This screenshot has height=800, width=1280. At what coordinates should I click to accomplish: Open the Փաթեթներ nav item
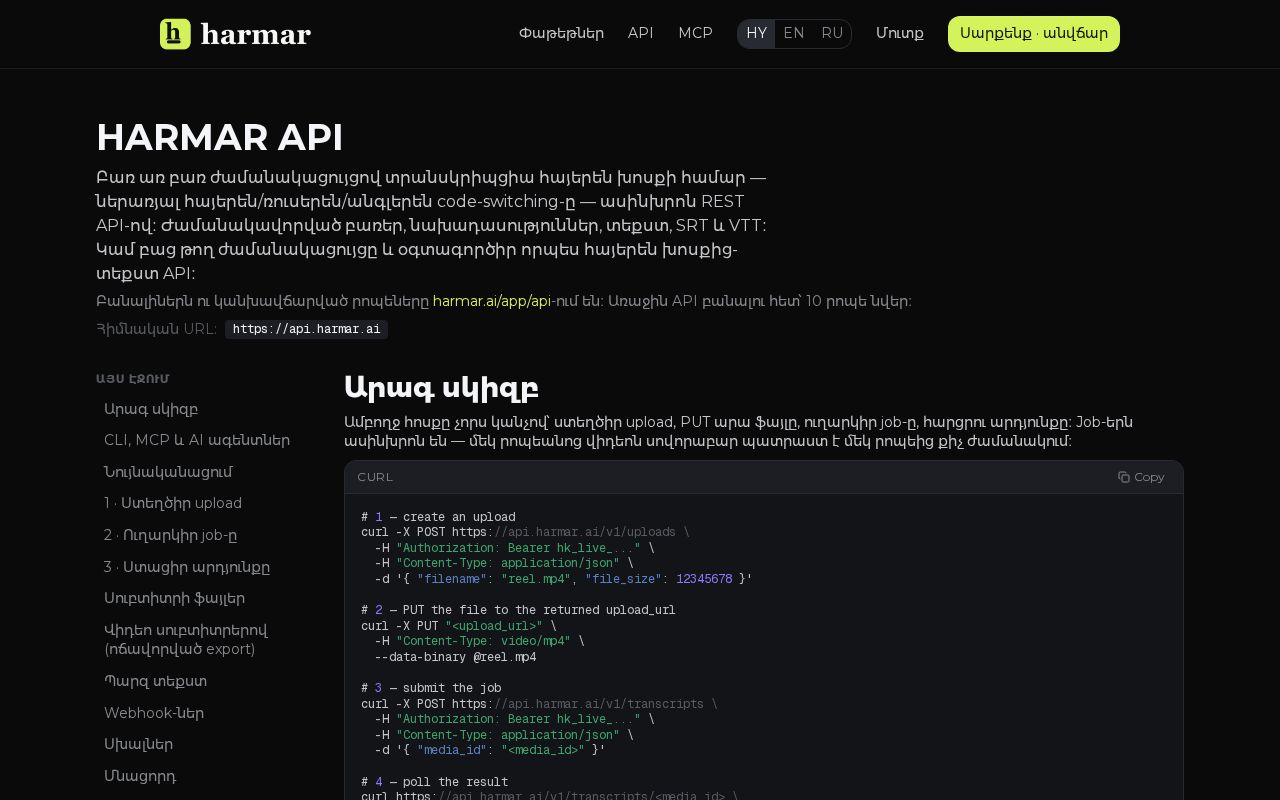(x=561, y=33)
